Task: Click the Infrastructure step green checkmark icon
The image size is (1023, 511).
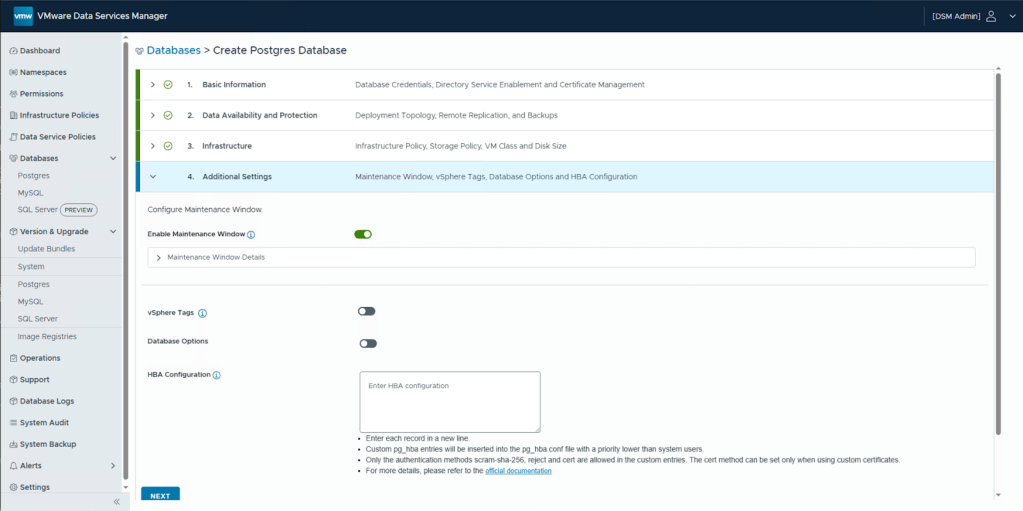Action: point(168,146)
